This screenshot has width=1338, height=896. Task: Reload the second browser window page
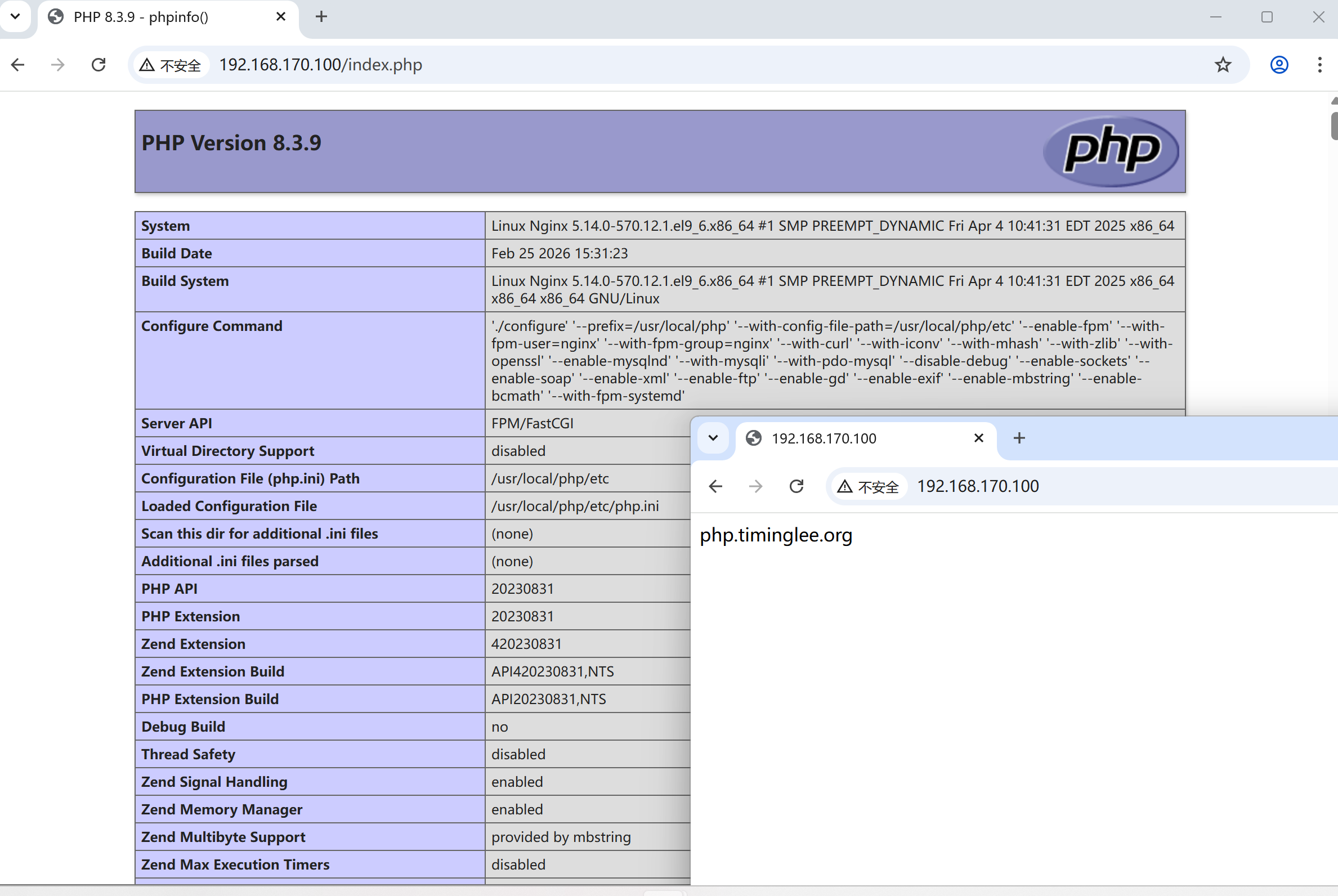click(796, 486)
